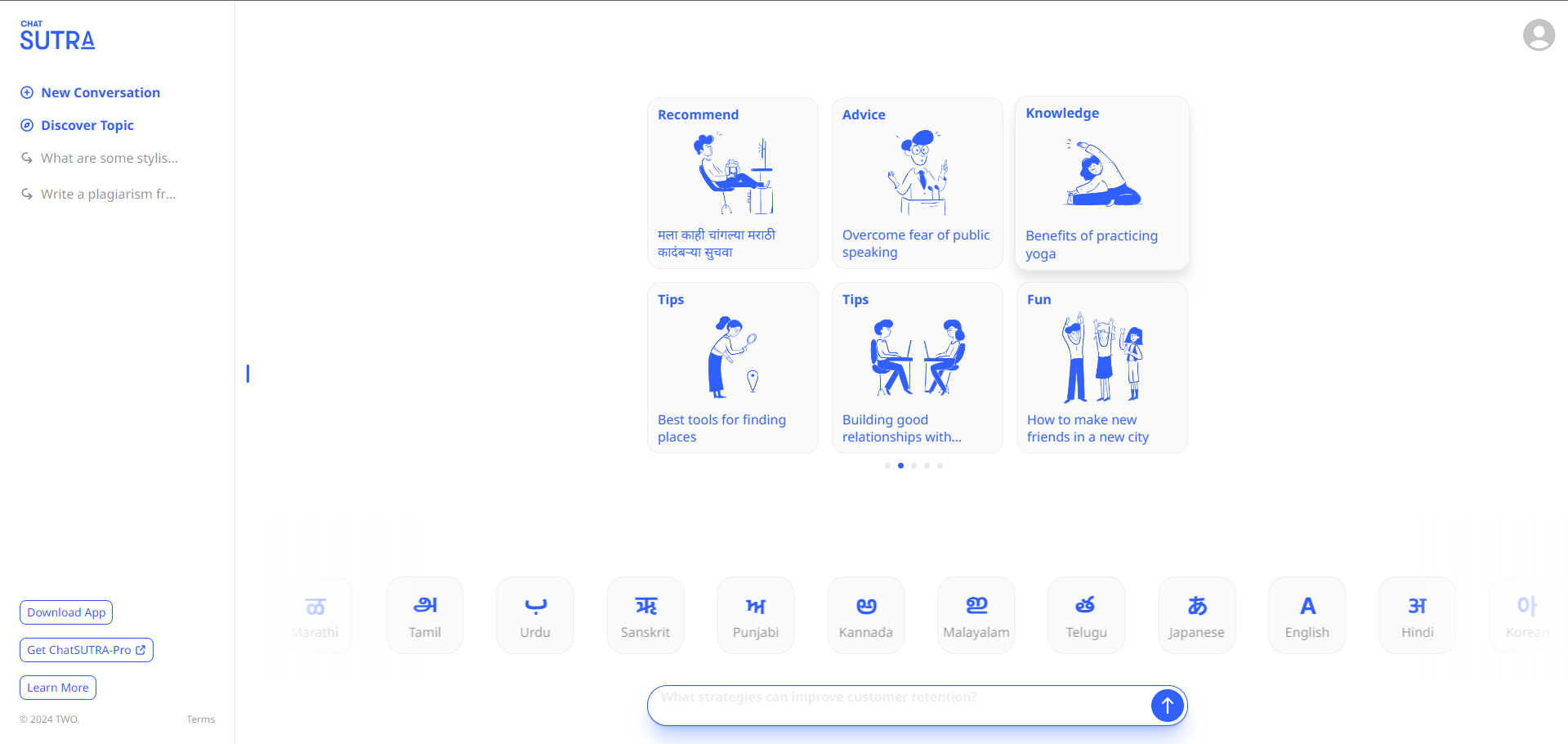
Task: Choose the Sanskrit language tile
Action: pos(646,615)
